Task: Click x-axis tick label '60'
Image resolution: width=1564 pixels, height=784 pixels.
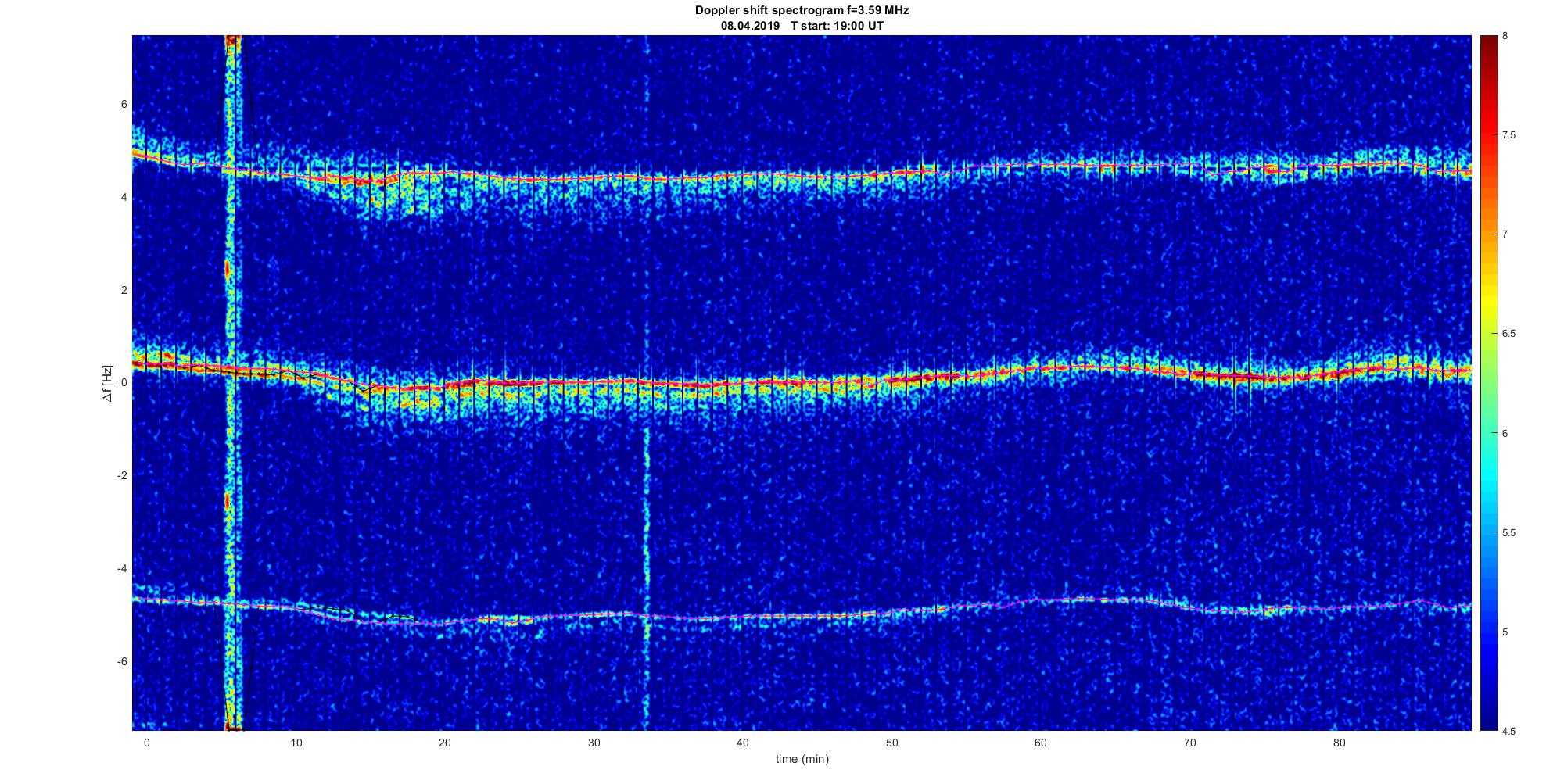Action: pos(1041,743)
